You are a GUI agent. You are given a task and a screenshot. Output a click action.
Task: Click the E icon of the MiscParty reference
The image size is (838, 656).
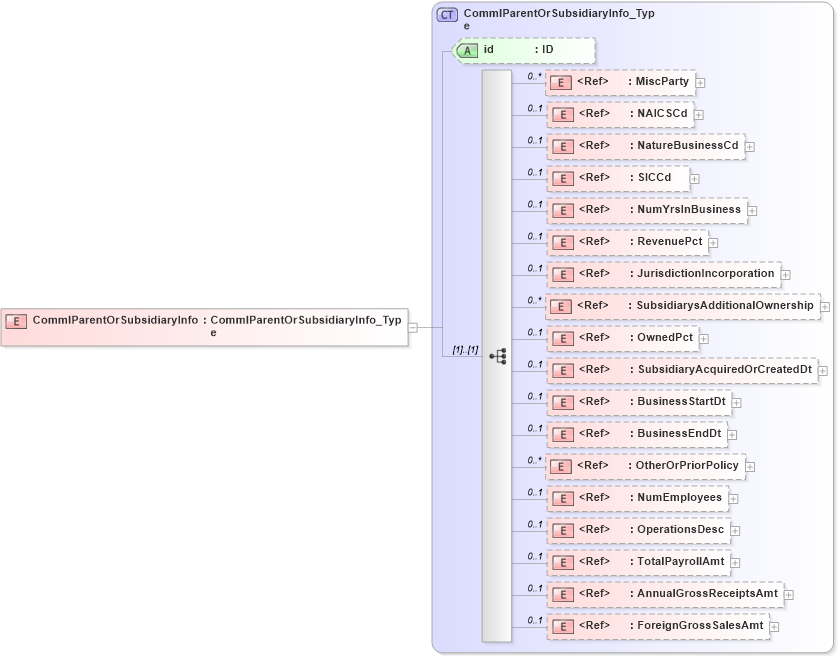pos(561,82)
